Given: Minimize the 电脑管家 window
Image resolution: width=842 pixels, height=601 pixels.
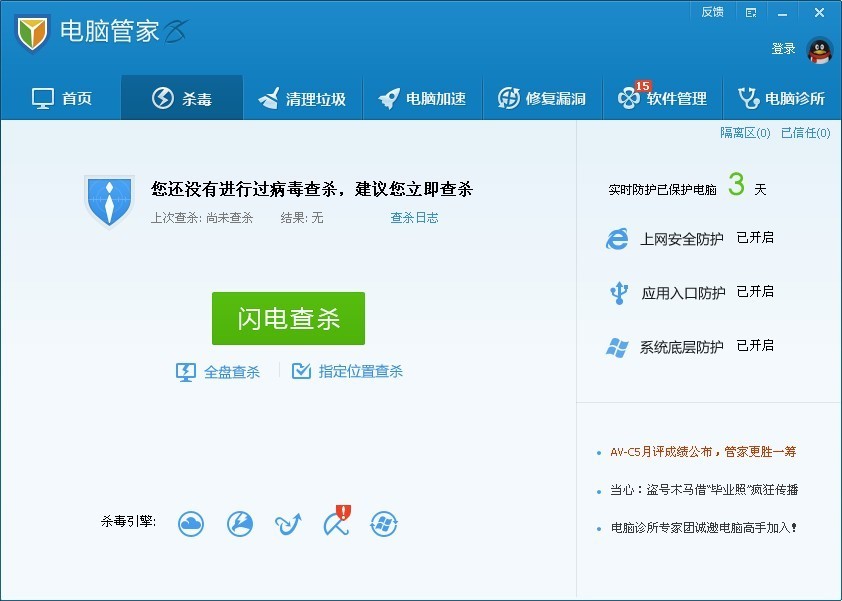Looking at the screenshot, I should [x=782, y=13].
